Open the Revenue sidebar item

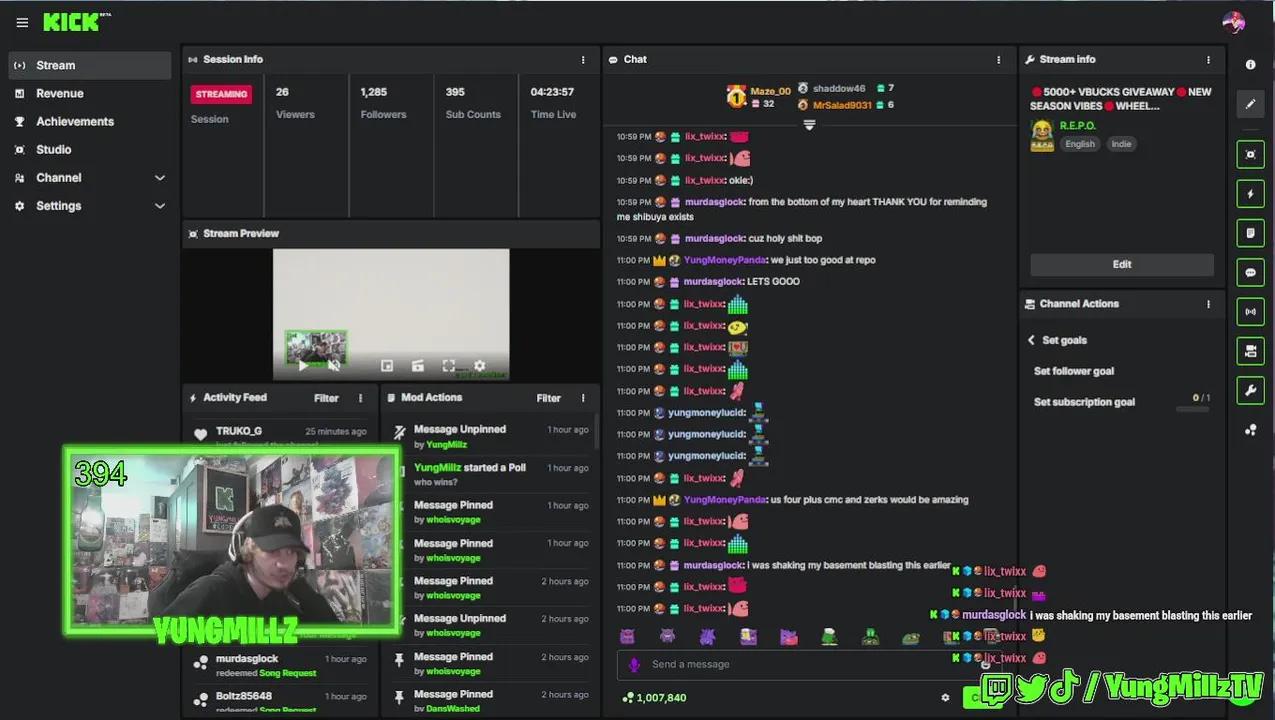point(90,94)
